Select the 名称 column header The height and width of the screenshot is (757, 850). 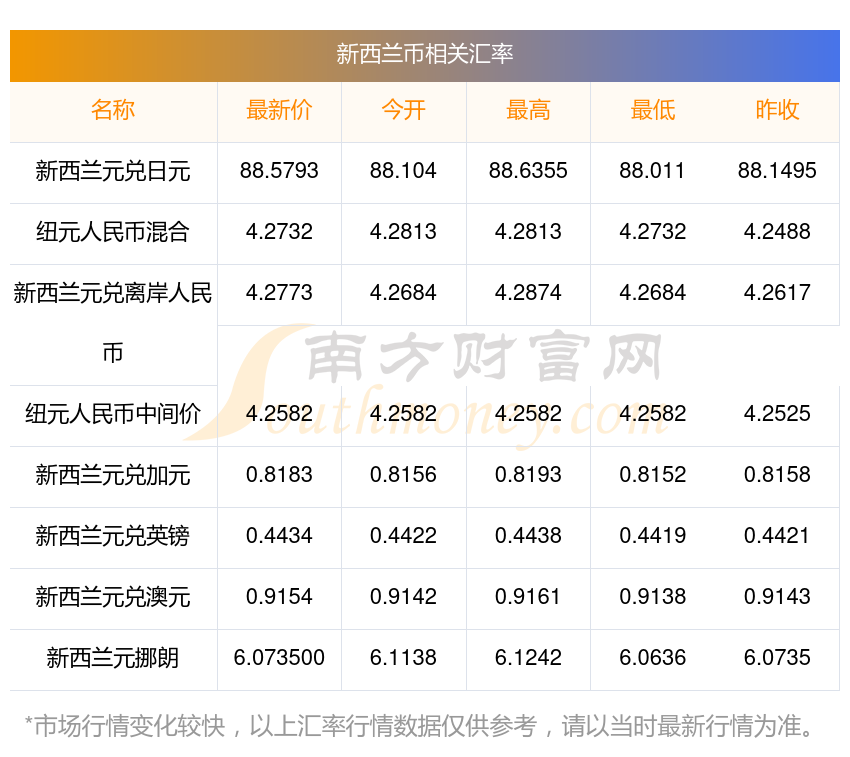coord(113,110)
